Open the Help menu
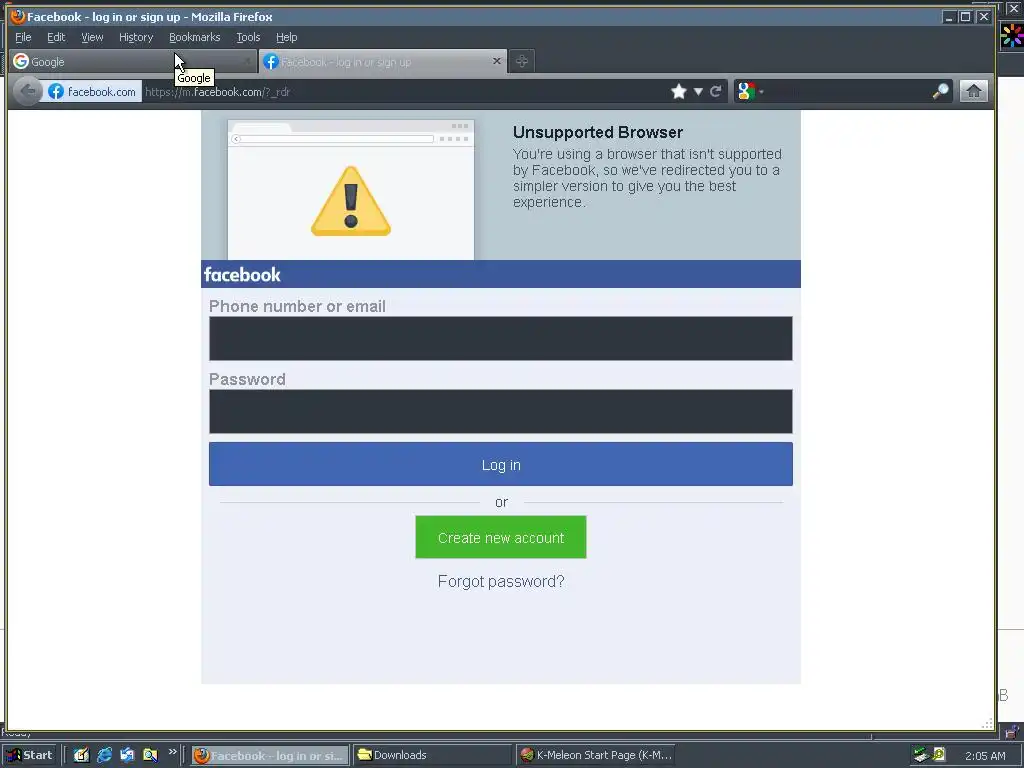 (x=286, y=37)
